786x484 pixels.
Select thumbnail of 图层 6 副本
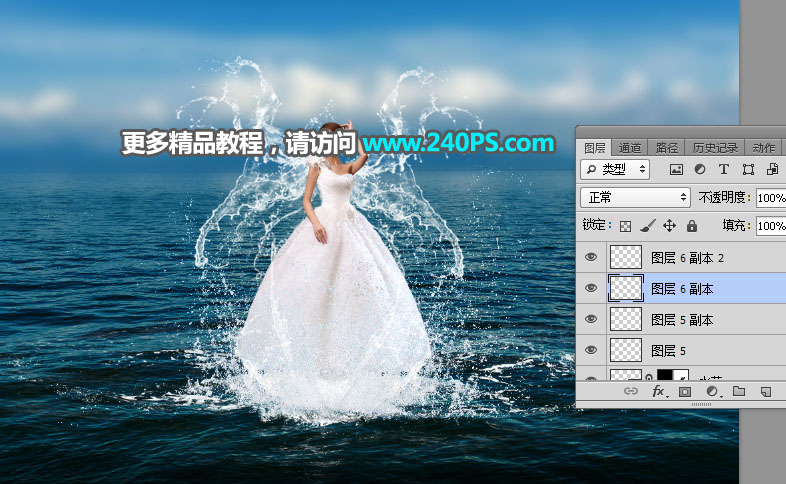tap(626, 288)
